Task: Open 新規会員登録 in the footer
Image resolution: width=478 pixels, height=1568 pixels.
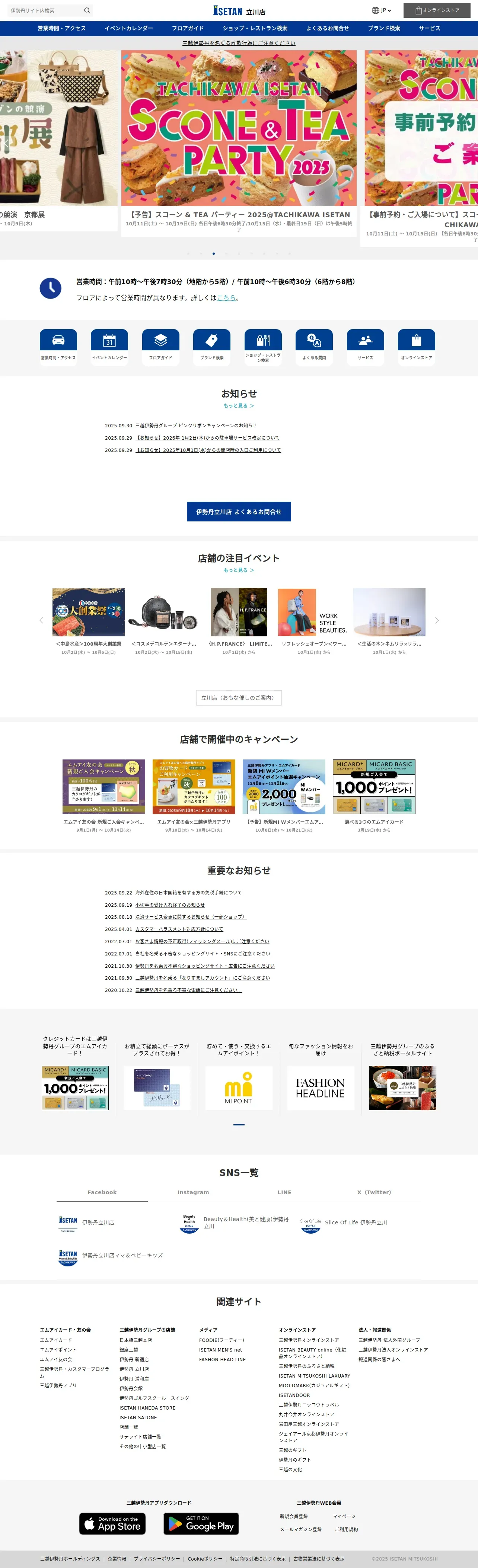Action: (293, 1516)
